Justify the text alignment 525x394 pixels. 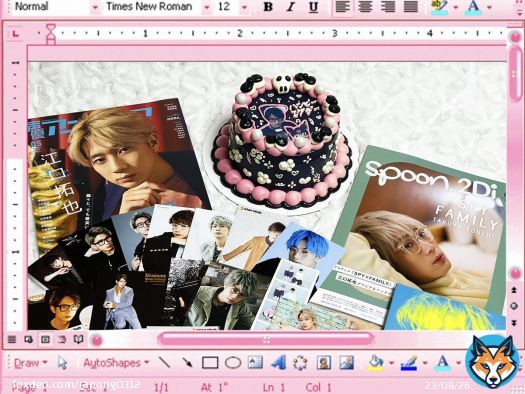tap(411, 7)
